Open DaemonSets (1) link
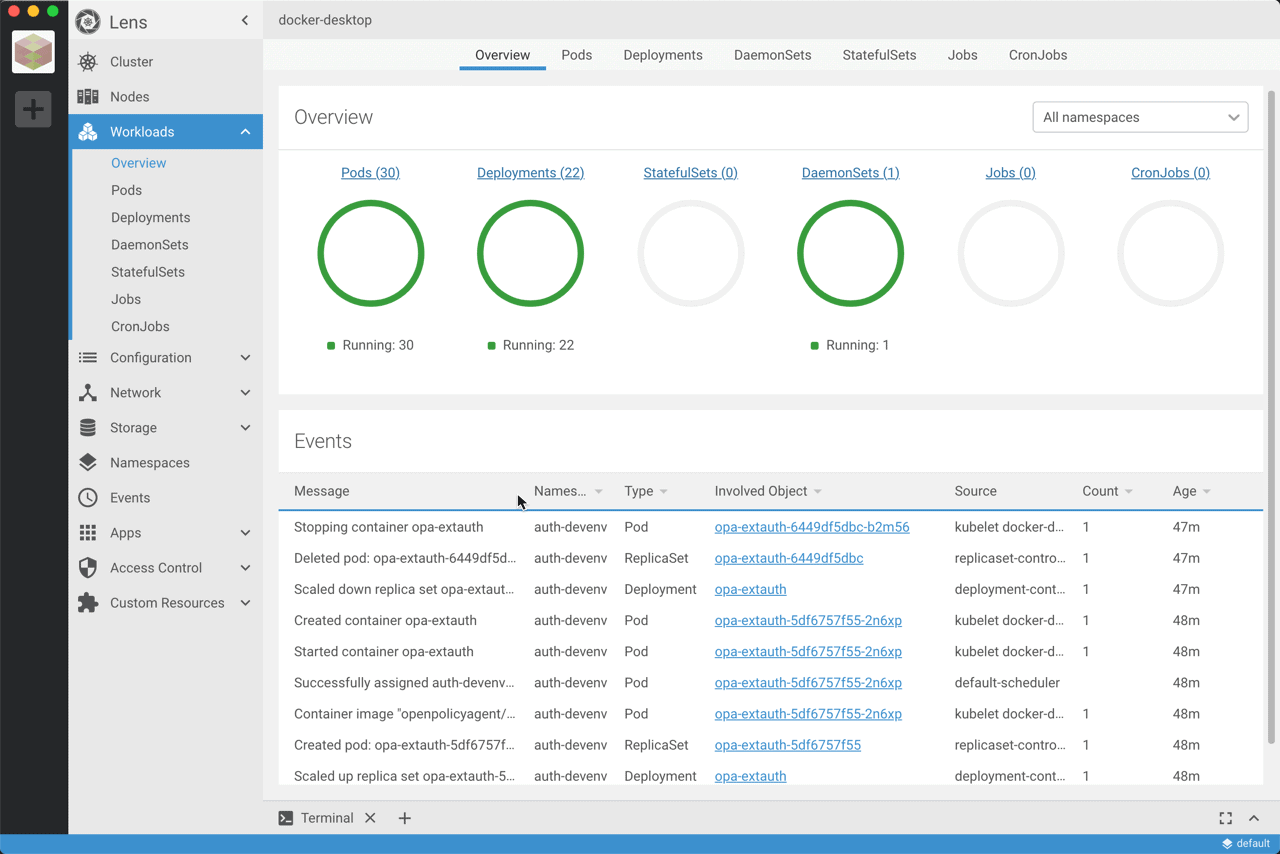Image resolution: width=1280 pixels, height=854 pixels. point(850,173)
